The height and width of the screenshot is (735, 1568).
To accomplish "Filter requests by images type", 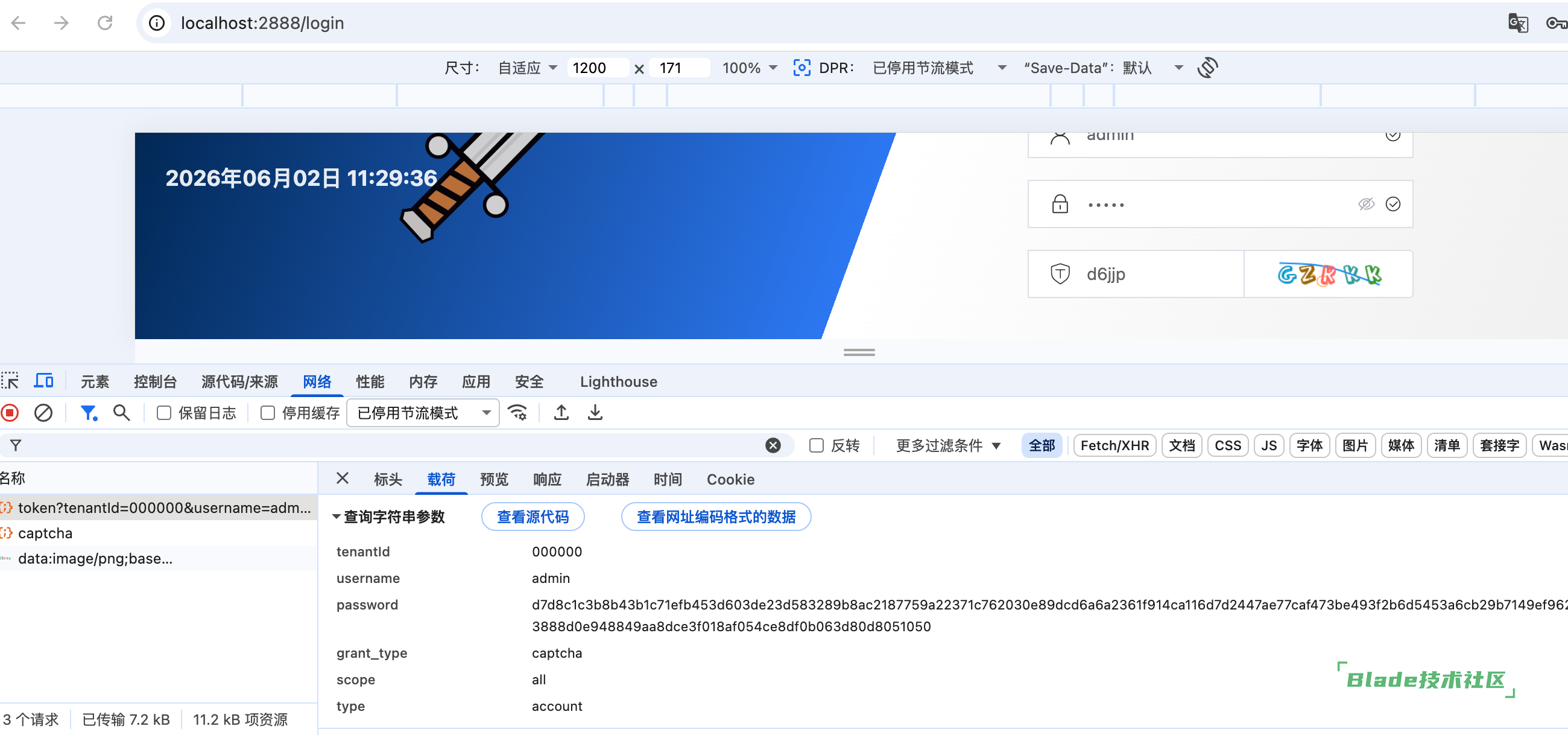I will pos(1355,446).
